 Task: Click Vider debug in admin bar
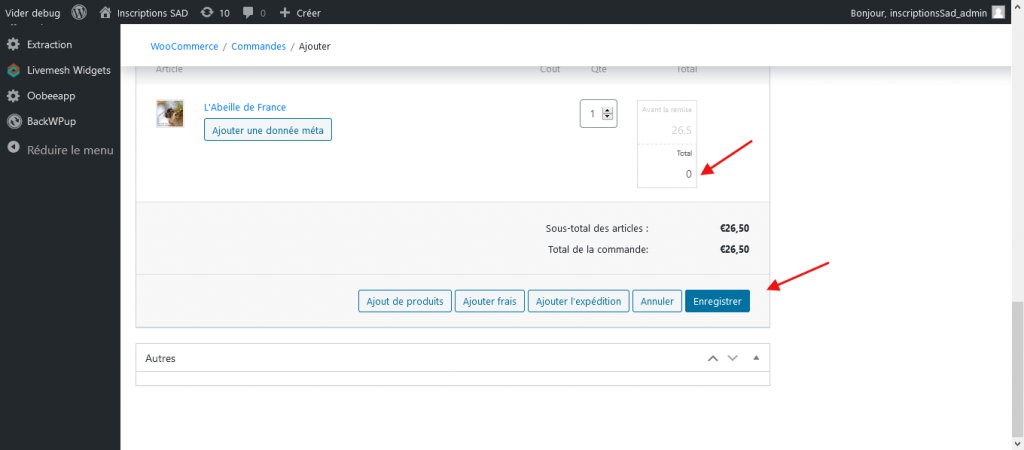[x=33, y=12]
